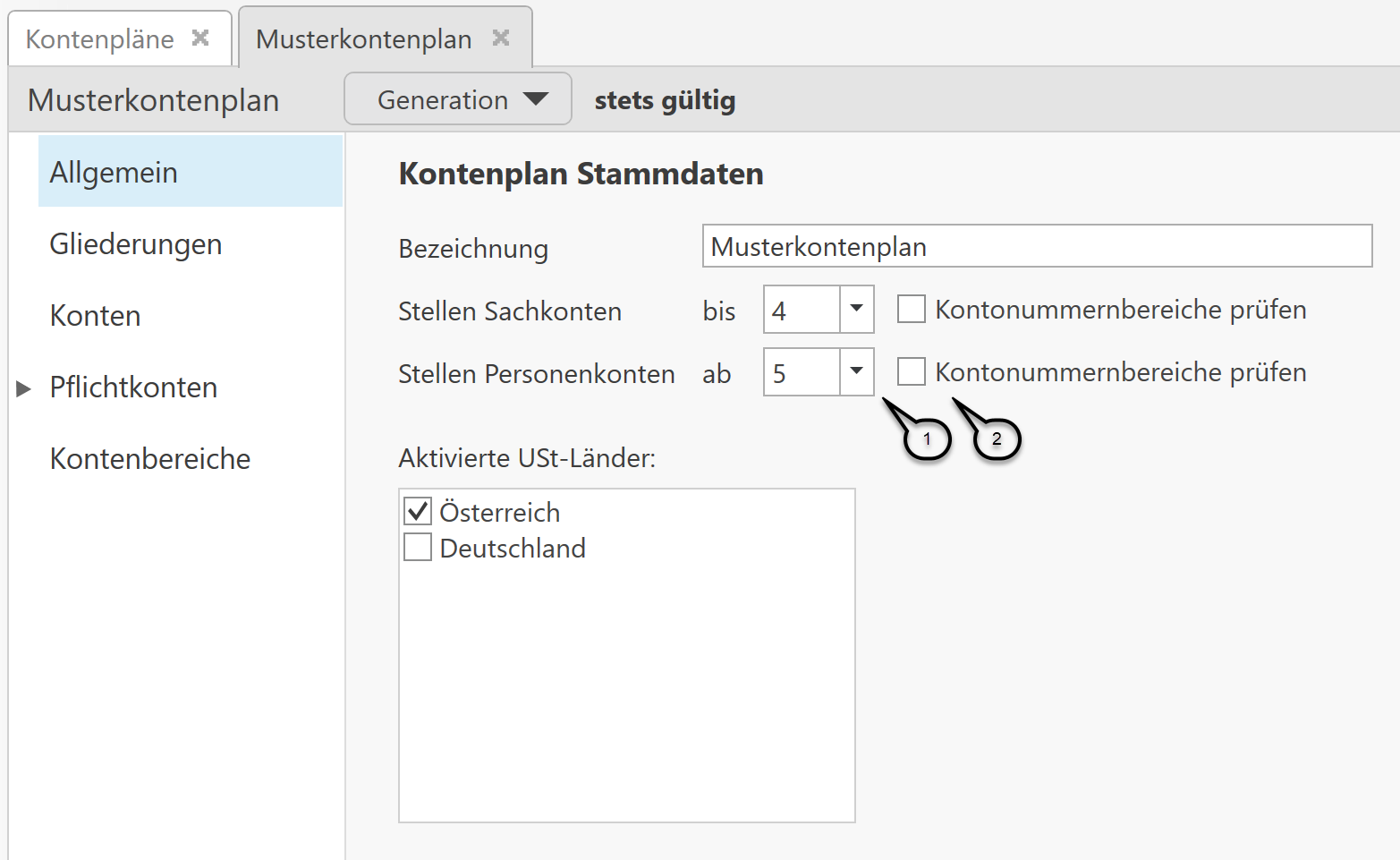Expand the Pflichtkonten section
The image size is (1400, 860).
(x=24, y=387)
